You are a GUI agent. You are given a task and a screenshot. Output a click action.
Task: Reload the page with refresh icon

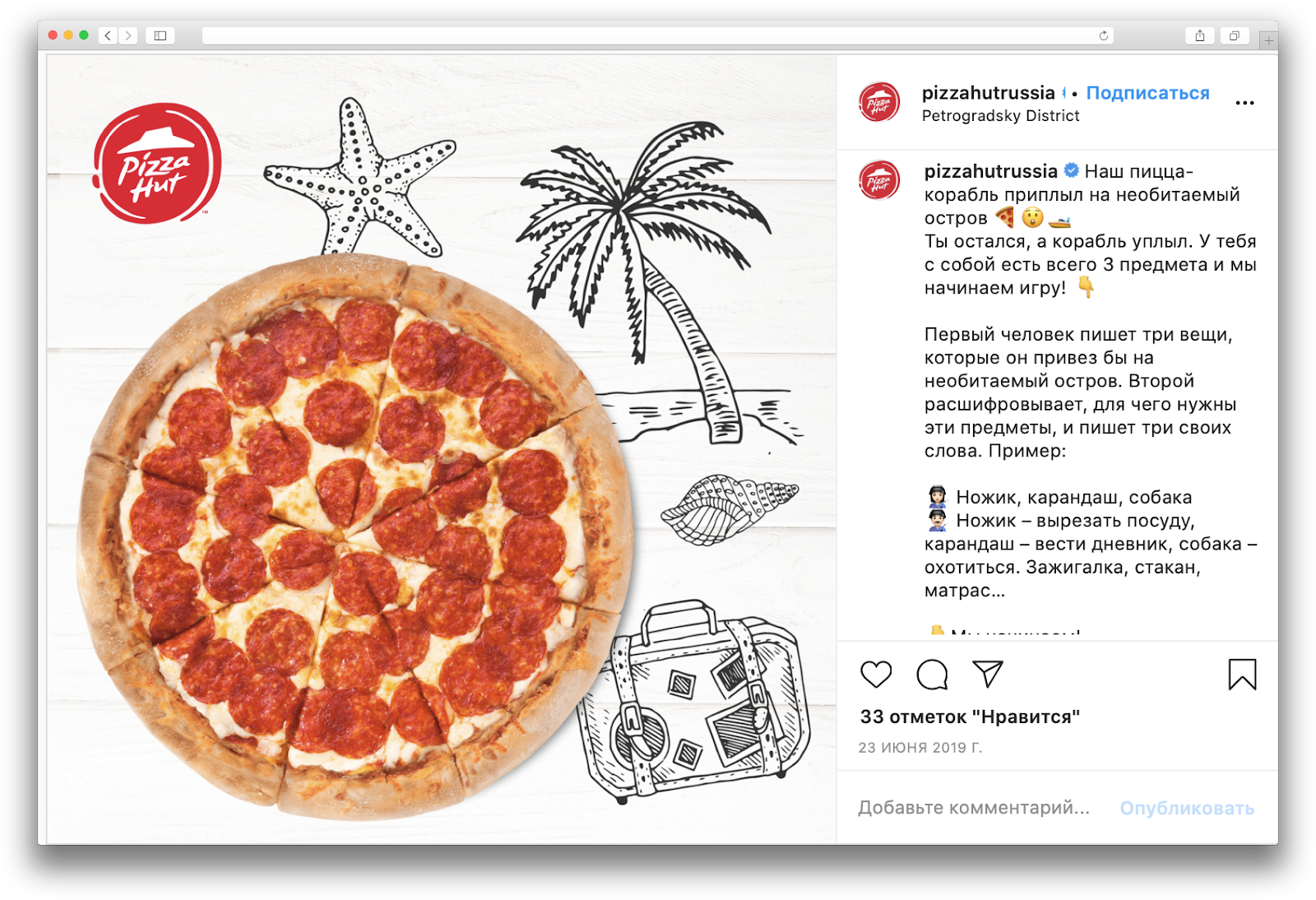tap(1104, 35)
